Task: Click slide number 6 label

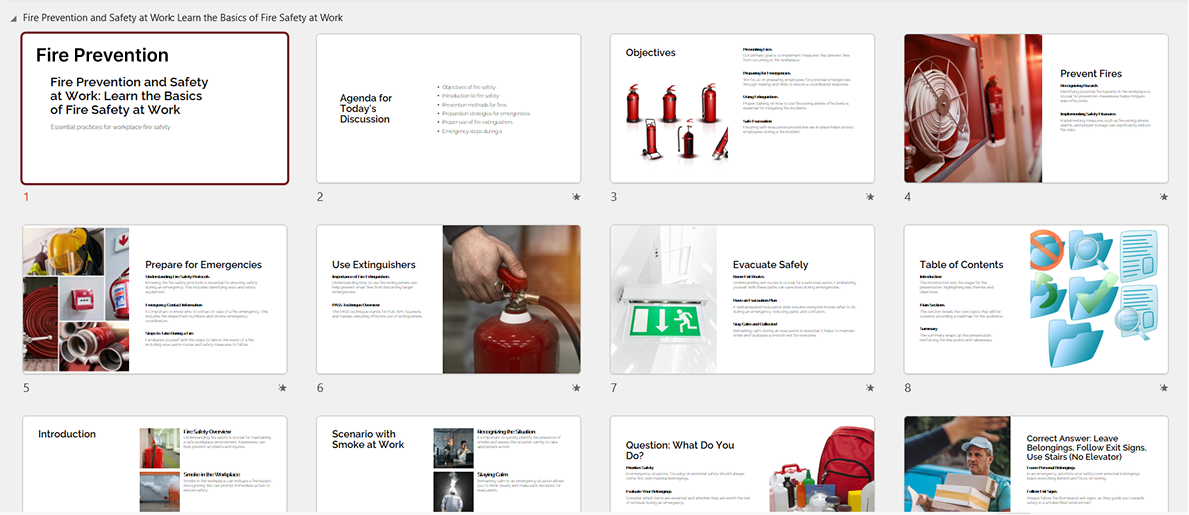Action: [x=320, y=388]
